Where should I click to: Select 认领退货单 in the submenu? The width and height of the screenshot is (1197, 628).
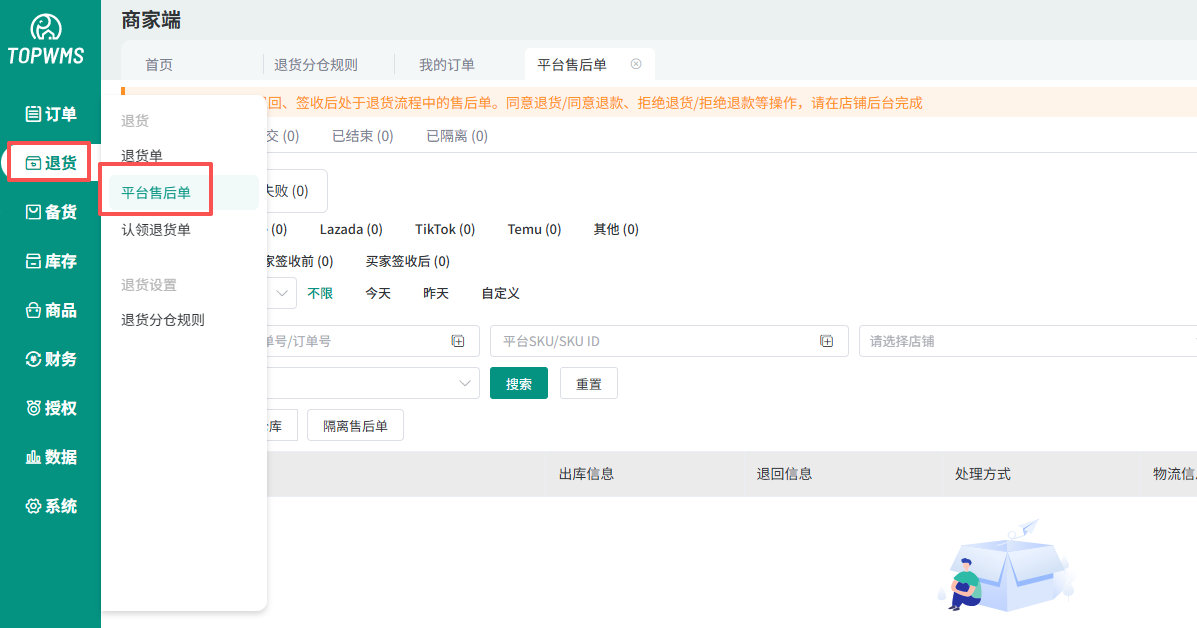click(x=156, y=230)
